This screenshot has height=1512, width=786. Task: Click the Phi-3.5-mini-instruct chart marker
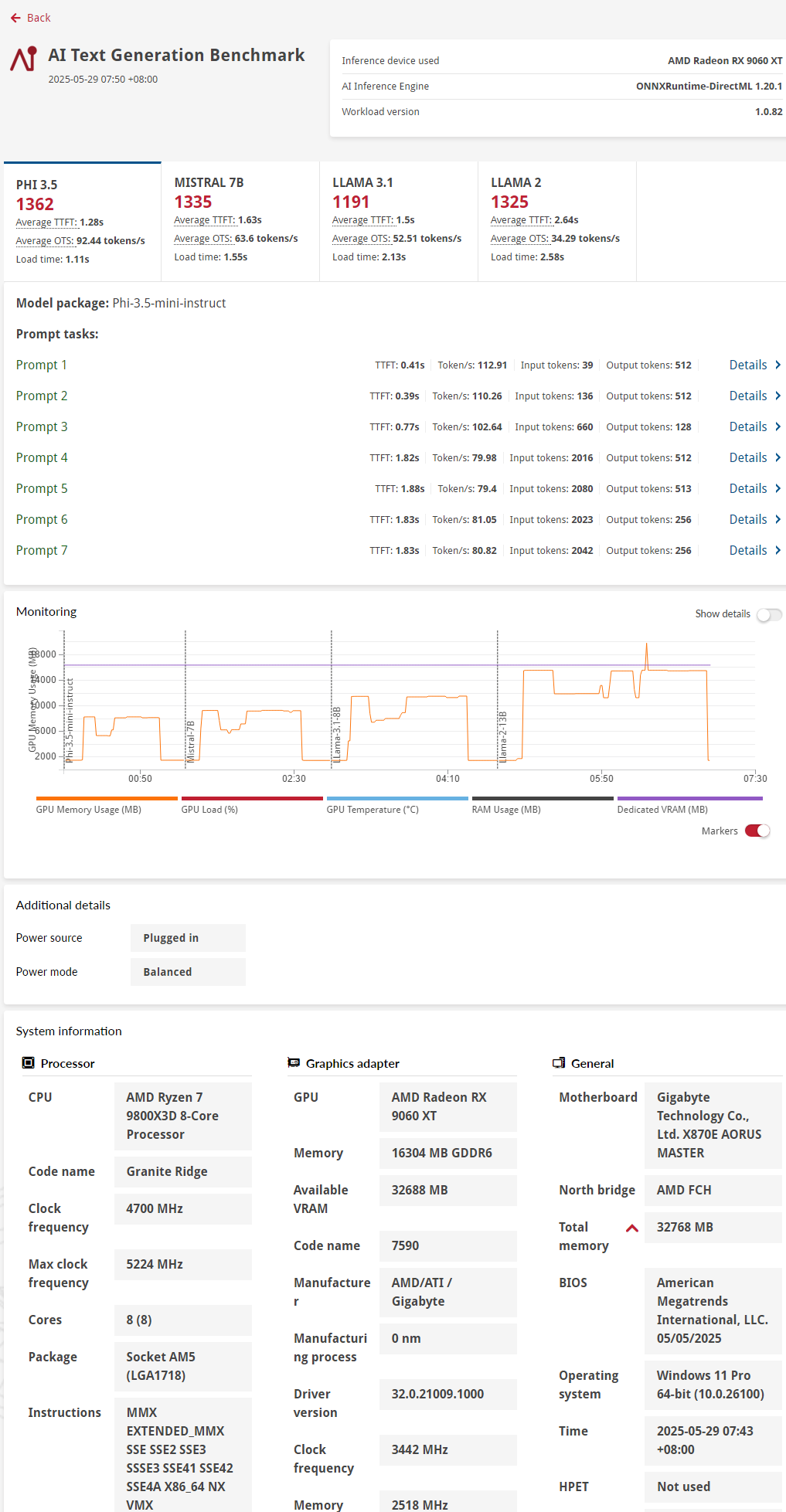point(70,720)
